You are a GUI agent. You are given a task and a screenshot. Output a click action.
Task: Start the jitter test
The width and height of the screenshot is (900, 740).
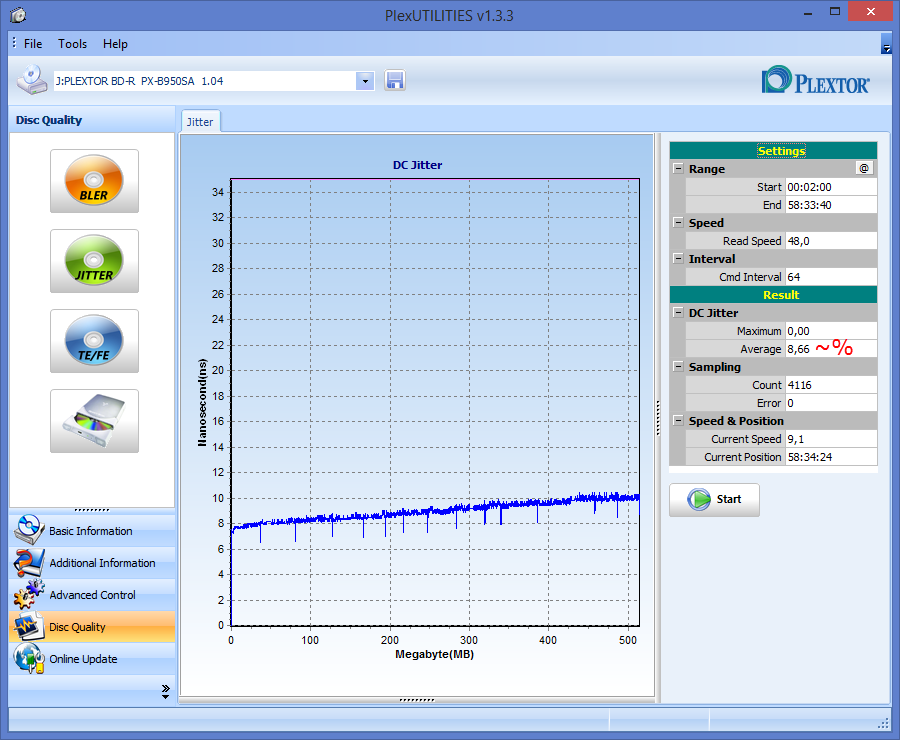tap(714, 499)
